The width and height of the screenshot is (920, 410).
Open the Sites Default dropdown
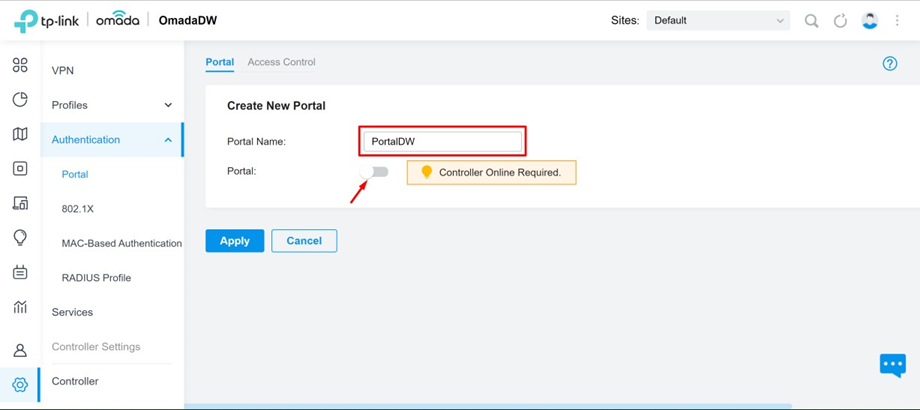point(718,21)
